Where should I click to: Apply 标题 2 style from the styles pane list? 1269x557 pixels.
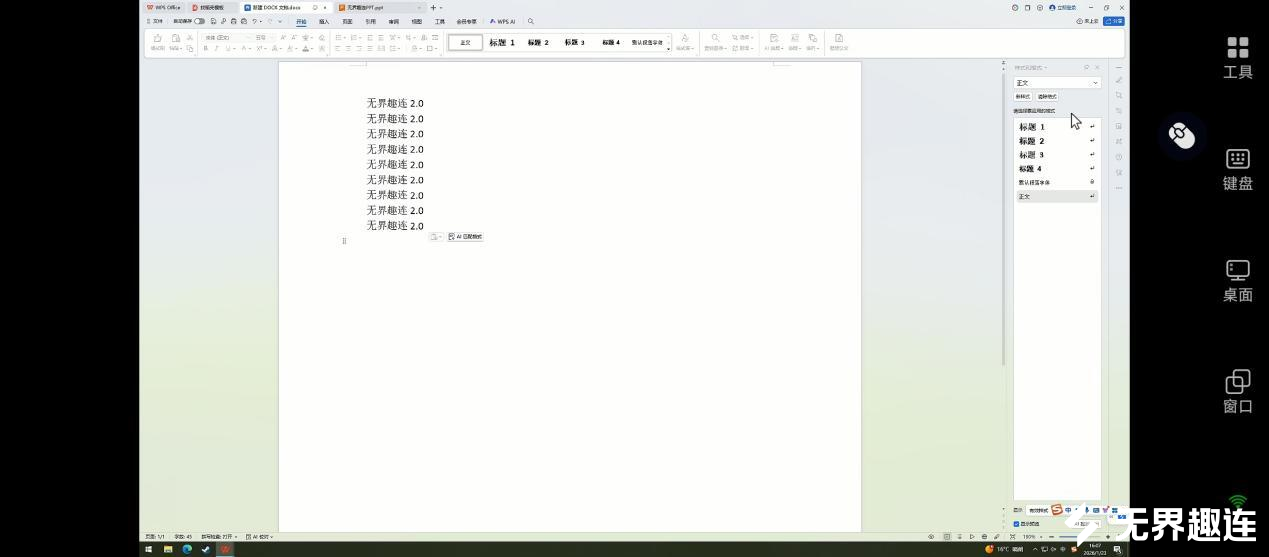click(1031, 141)
